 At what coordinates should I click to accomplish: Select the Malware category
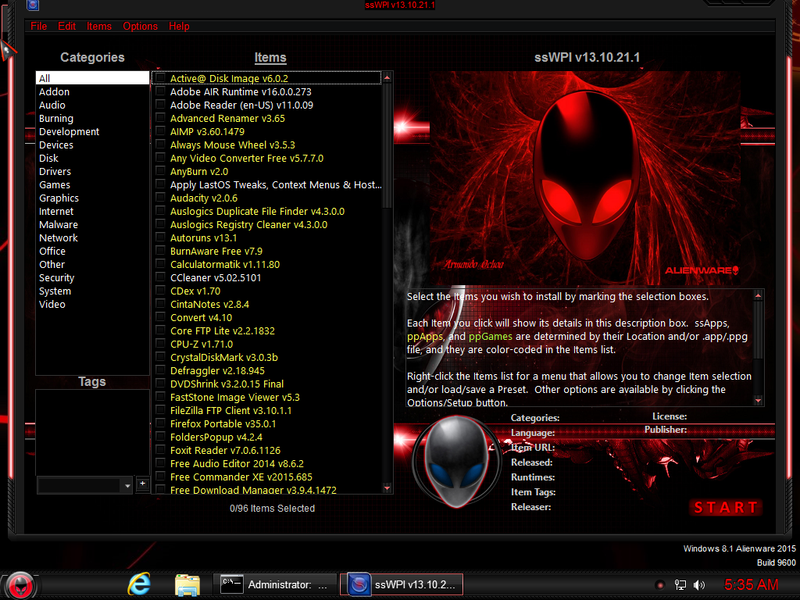[58, 225]
